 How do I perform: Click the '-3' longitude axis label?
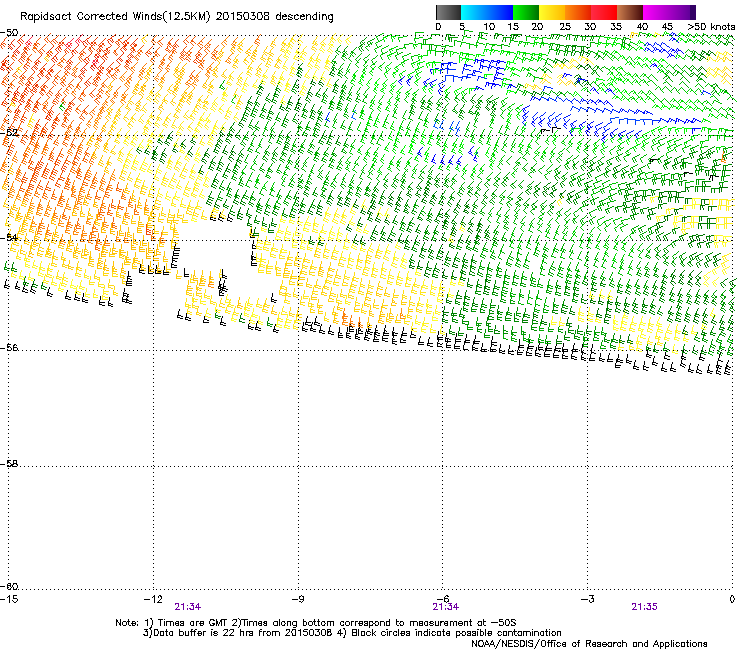click(587, 599)
